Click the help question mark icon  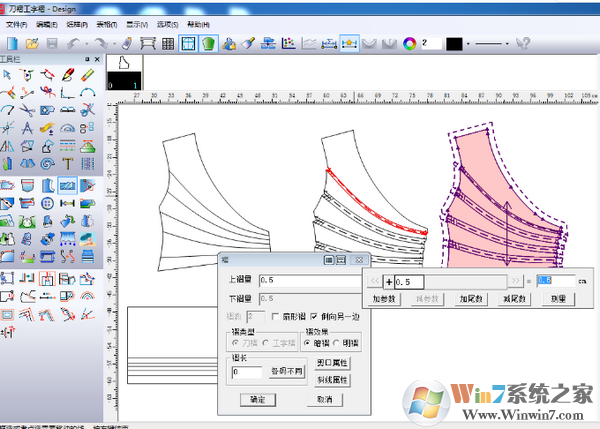coord(521,44)
